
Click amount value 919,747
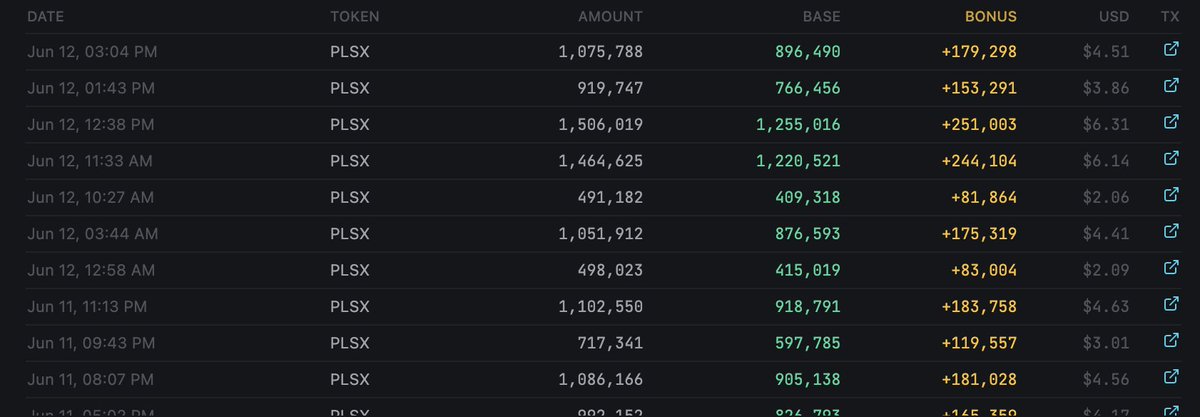point(610,88)
